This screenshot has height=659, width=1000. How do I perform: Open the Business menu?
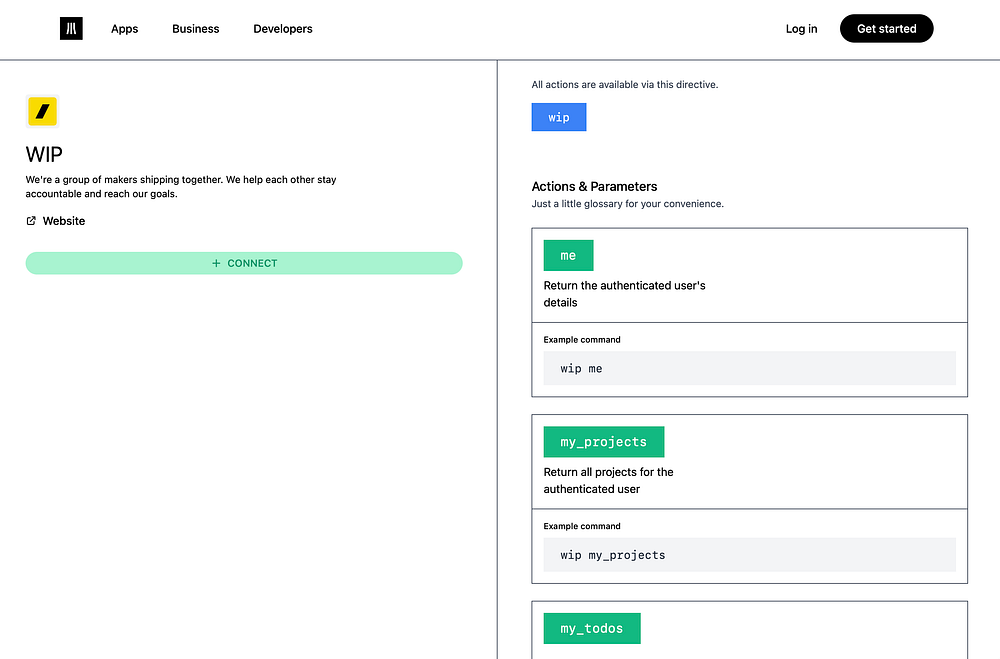tap(196, 29)
